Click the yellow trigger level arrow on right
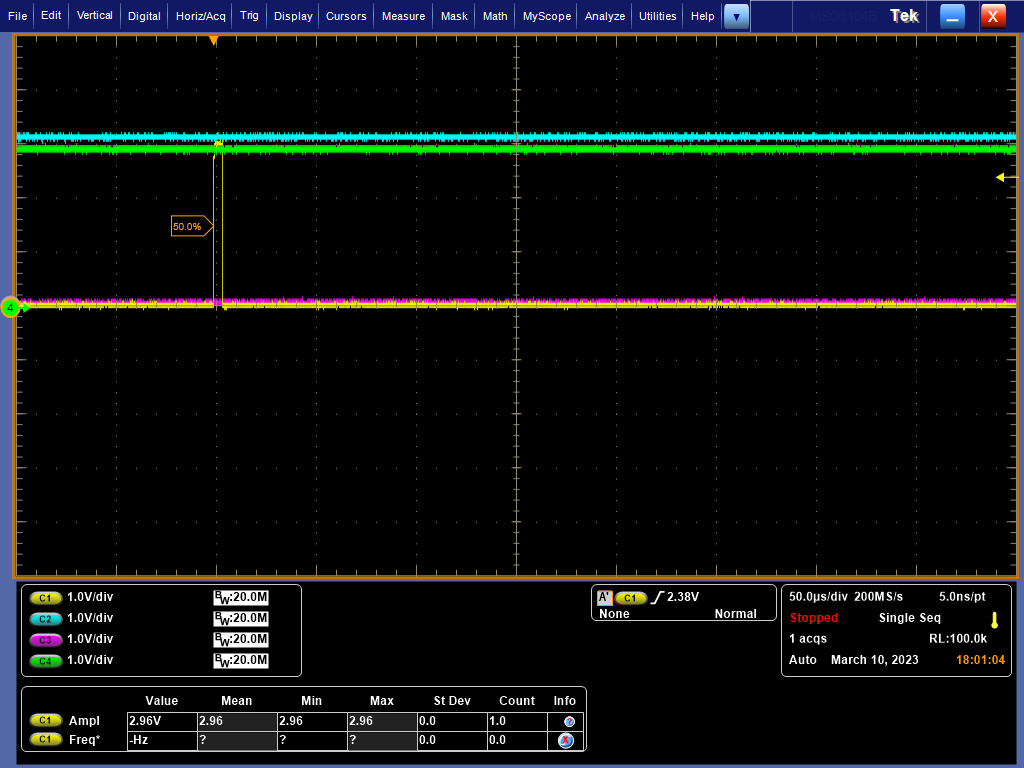Screen dimensions: 1024x768 [1000, 177]
